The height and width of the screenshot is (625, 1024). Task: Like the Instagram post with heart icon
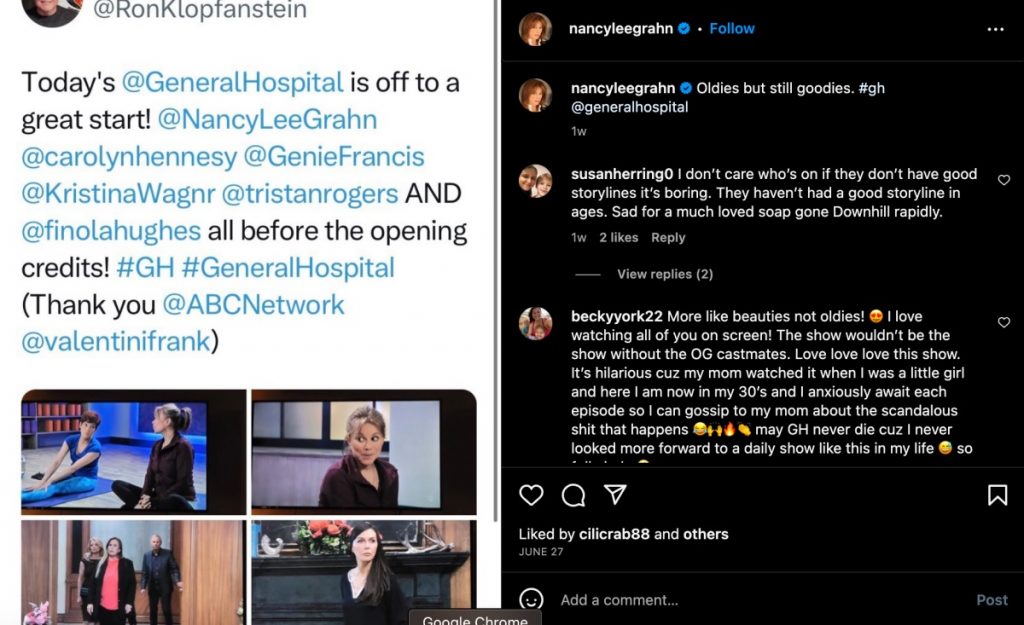(531, 495)
